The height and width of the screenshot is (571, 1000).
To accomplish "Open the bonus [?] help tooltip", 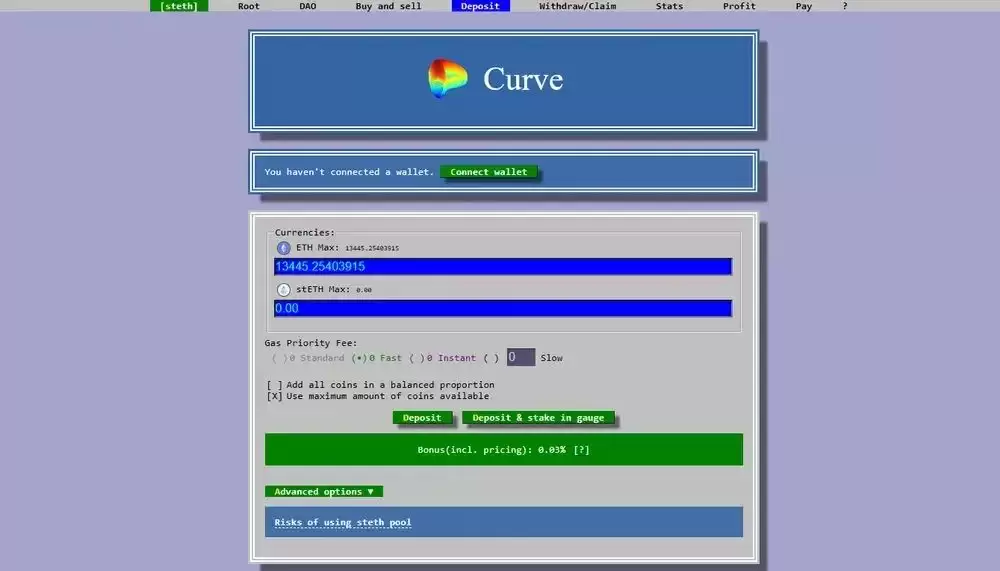I will 581,450.
